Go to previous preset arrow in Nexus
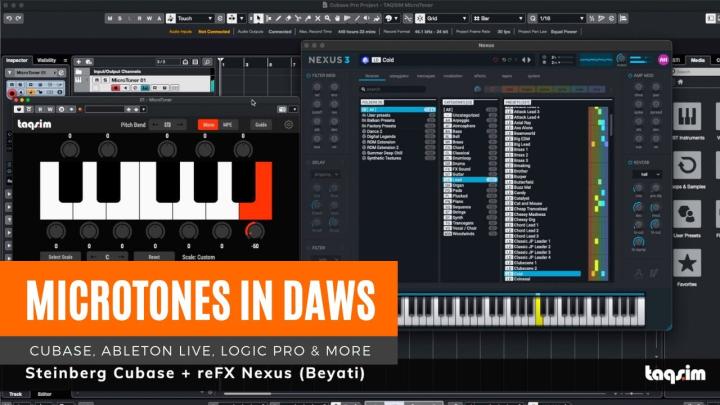720x405 pixels. (x=523, y=60)
